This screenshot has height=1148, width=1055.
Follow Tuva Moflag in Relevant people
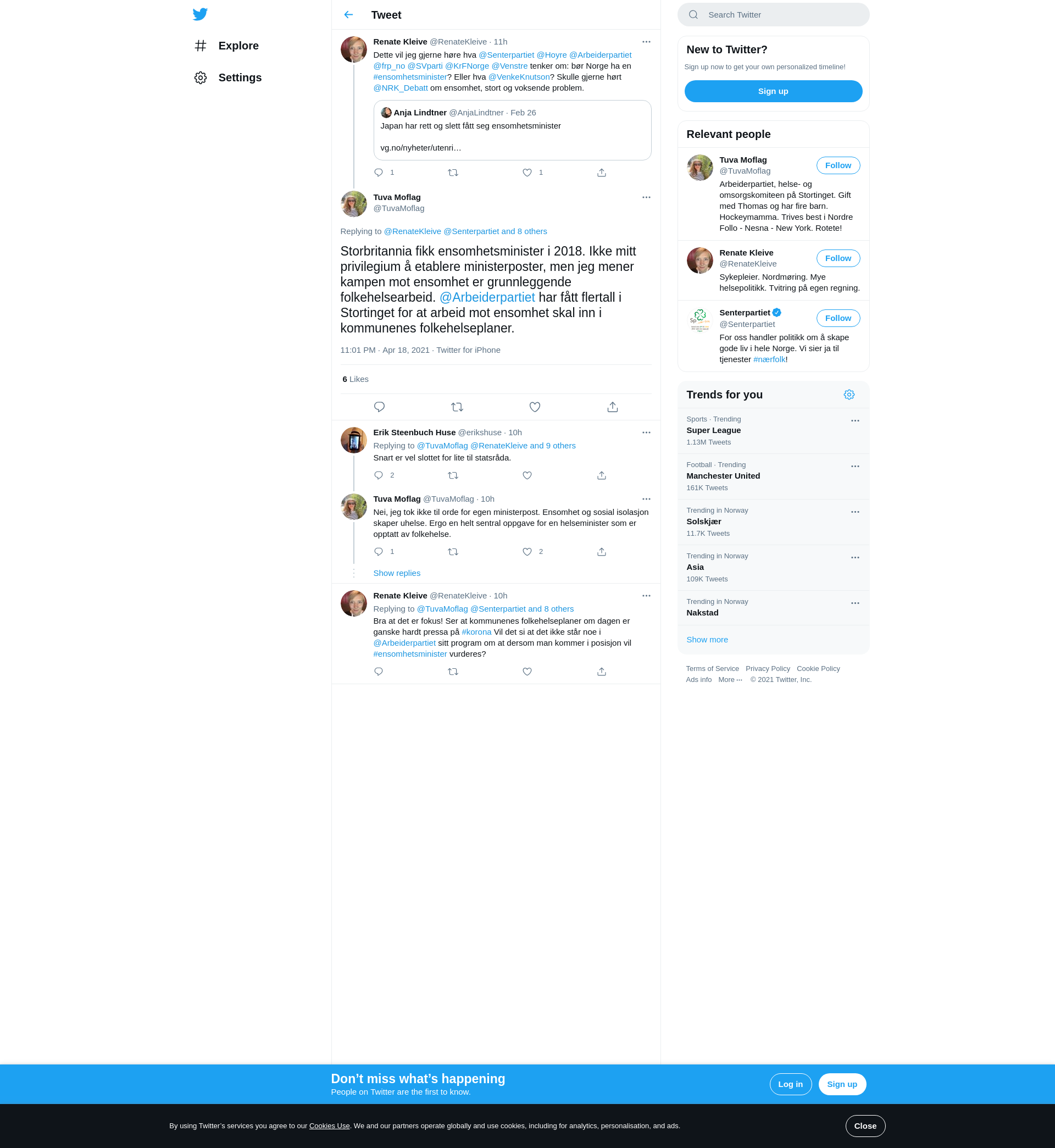[838, 165]
